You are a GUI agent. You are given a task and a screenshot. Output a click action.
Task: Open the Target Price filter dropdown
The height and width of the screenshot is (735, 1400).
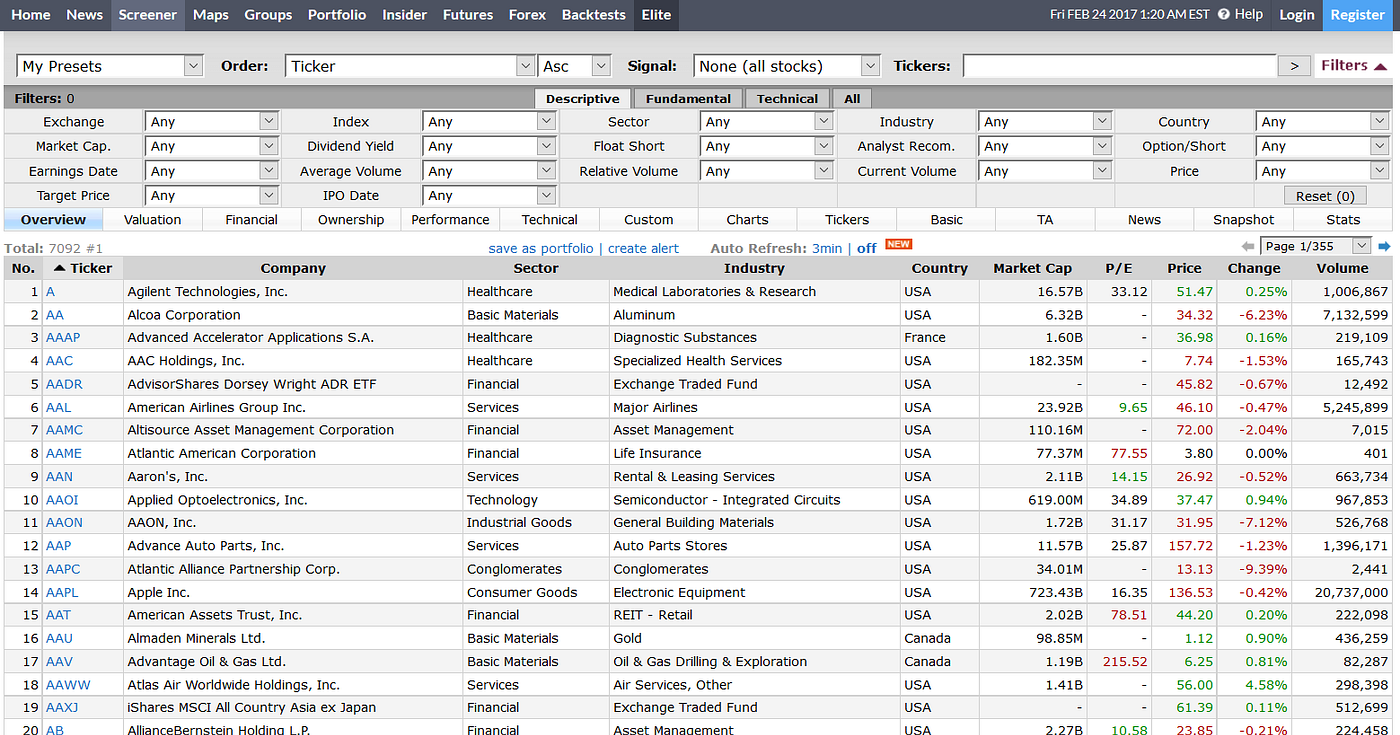click(211, 196)
